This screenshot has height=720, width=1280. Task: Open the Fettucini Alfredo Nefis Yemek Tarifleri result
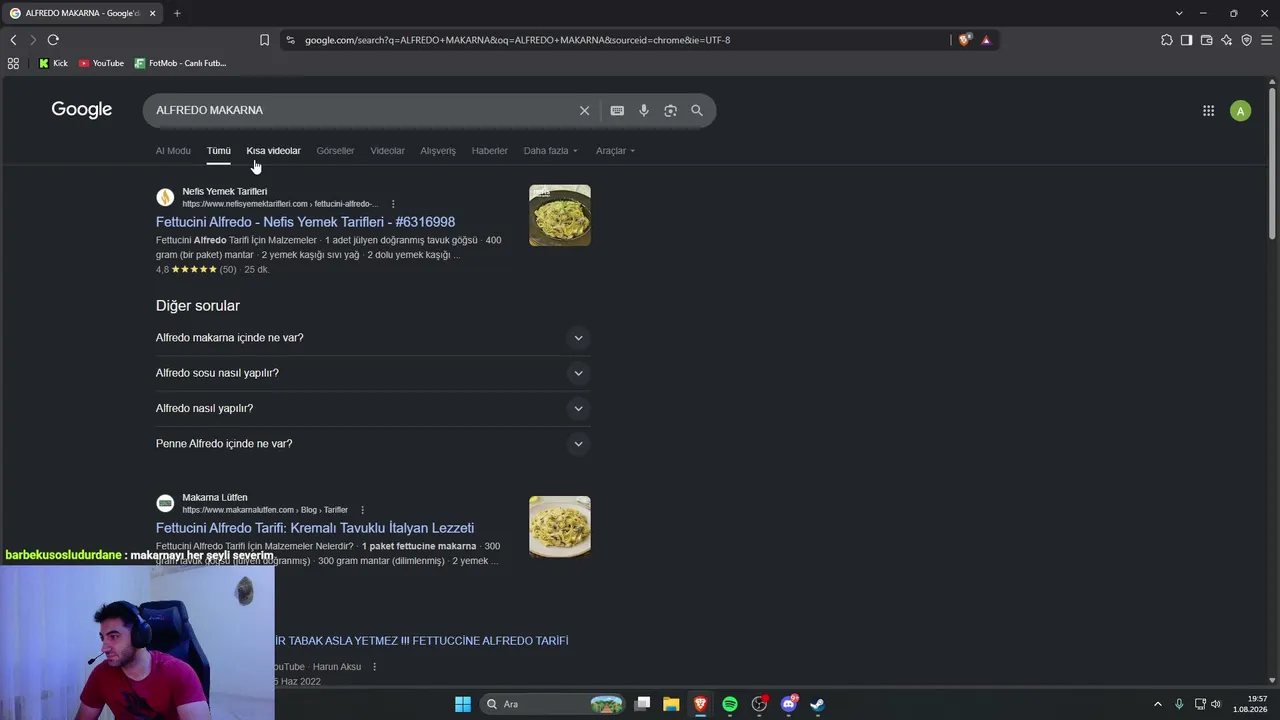coord(305,222)
